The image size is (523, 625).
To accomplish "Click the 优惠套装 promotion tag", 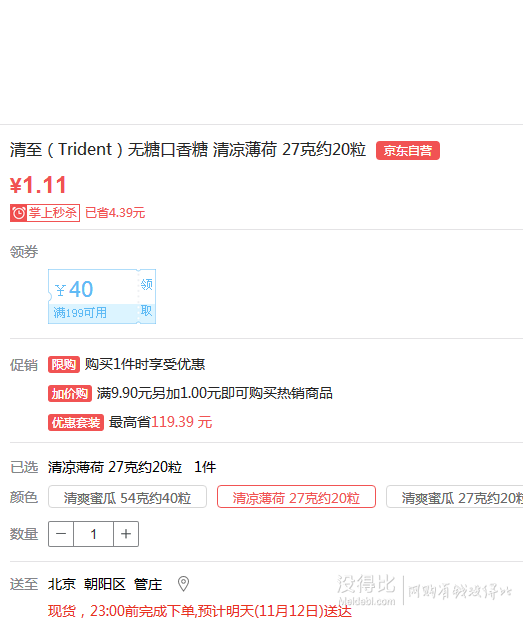I will click(x=76, y=423).
